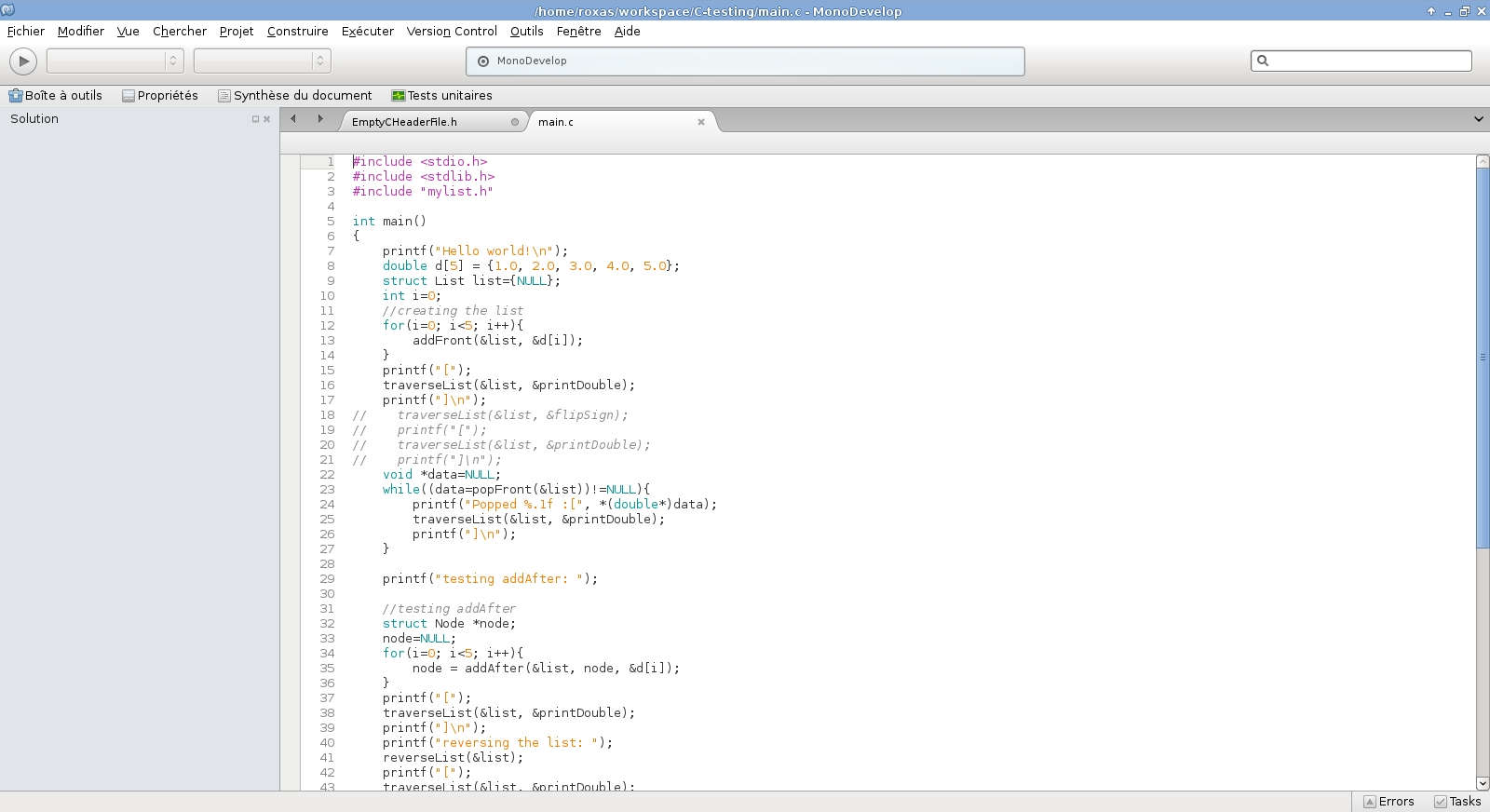Viewport: 1490px width, 812px height.
Task: Click the line '#include "mylist.h"'
Action: tap(423, 192)
